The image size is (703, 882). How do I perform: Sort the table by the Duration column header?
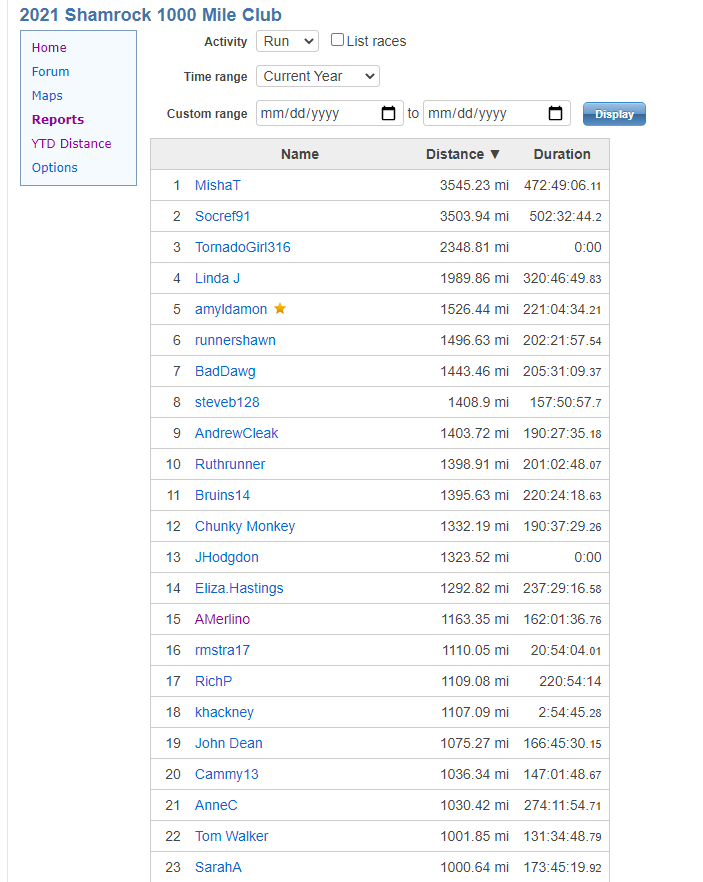[x=562, y=154]
